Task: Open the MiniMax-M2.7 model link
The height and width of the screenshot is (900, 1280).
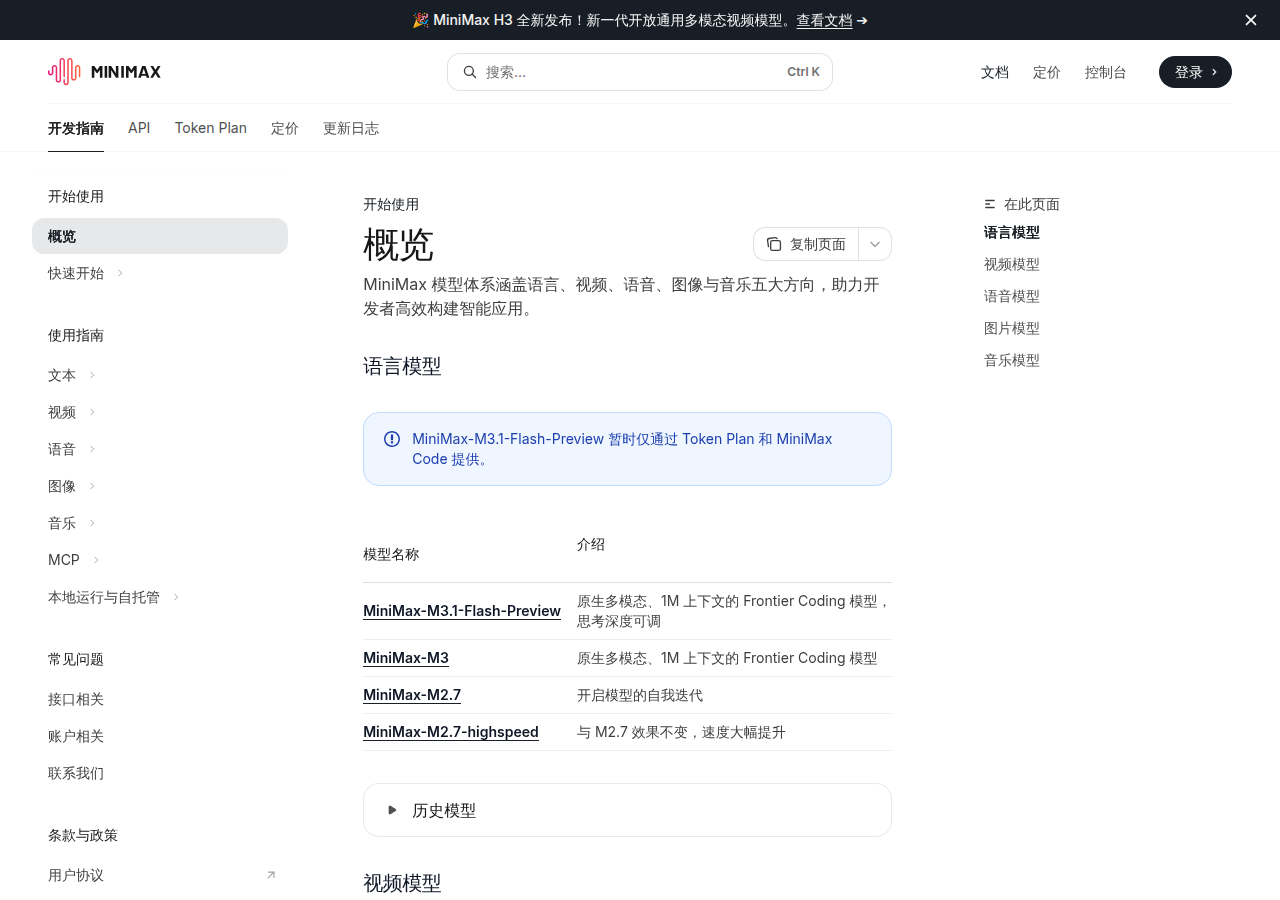Action: click(x=412, y=695)
